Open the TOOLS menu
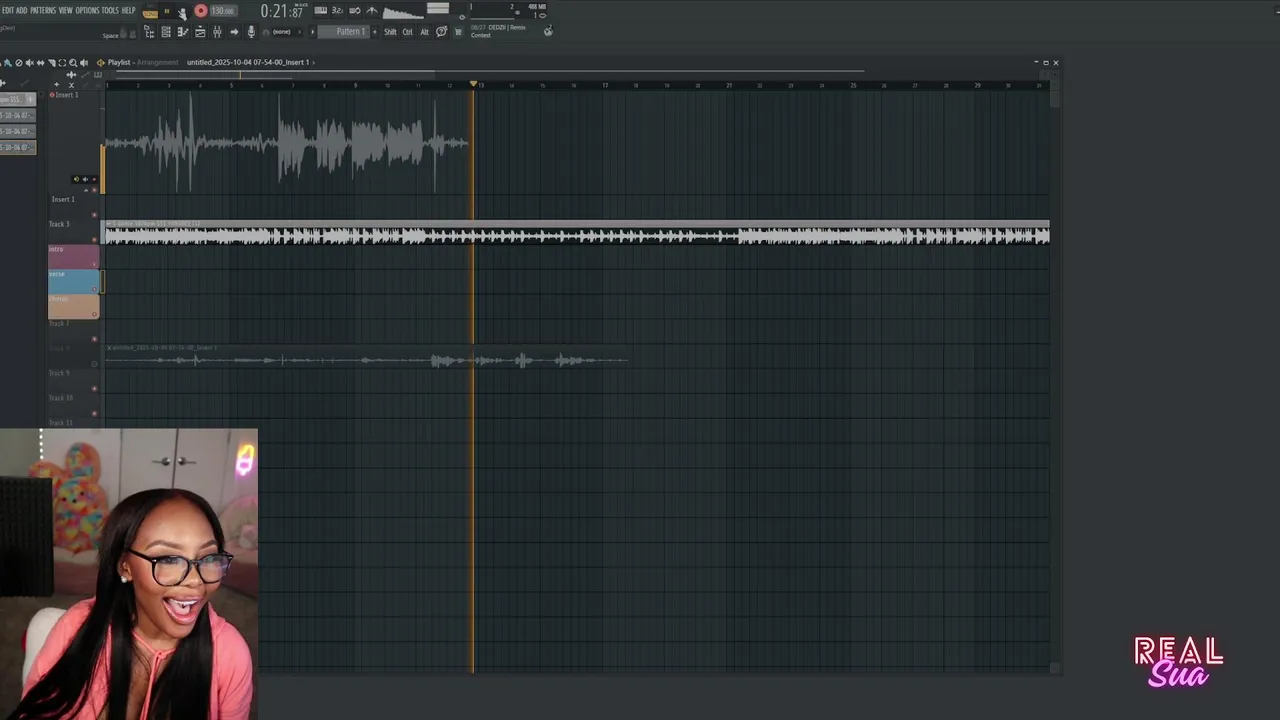The image size is (1280, 720). click(110, 10)
